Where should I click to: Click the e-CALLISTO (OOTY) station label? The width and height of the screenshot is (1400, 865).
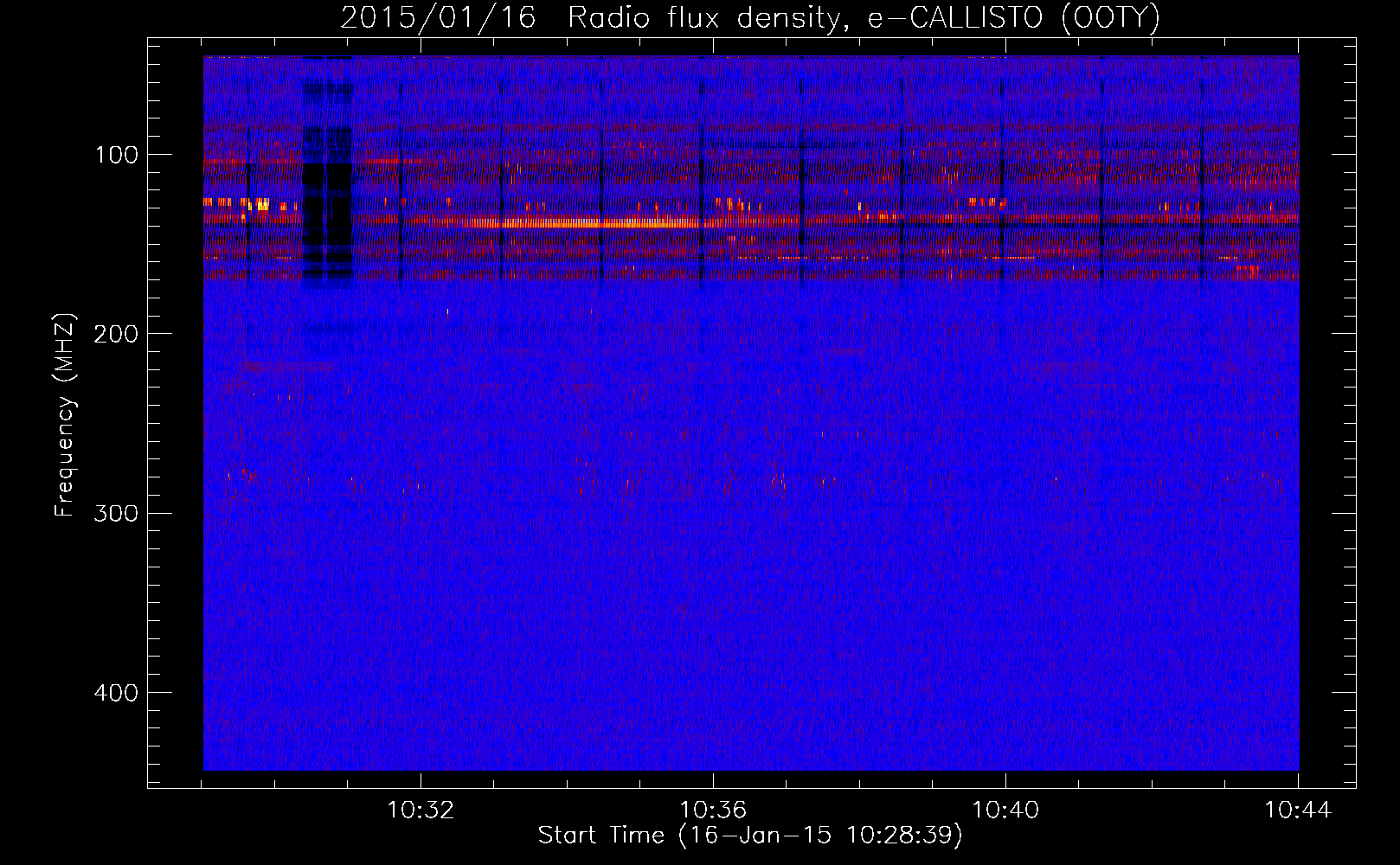point(1014,18)
